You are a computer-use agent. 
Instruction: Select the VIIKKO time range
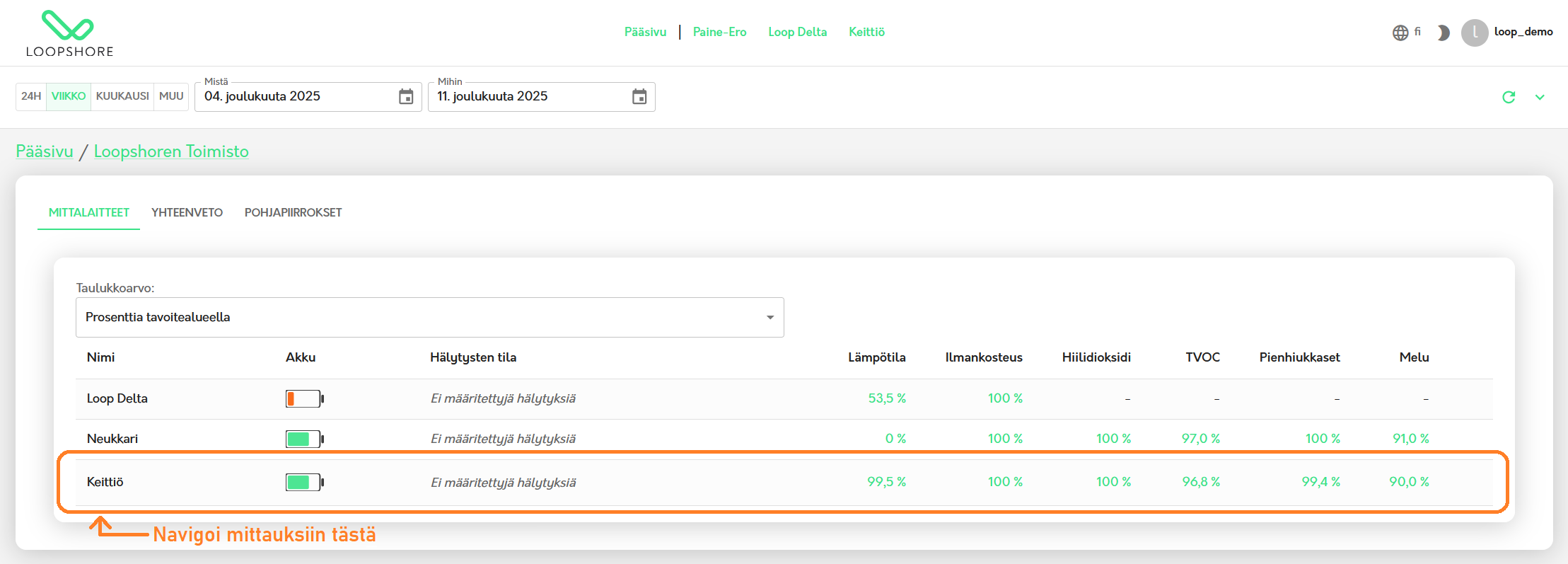coord(69,96)
